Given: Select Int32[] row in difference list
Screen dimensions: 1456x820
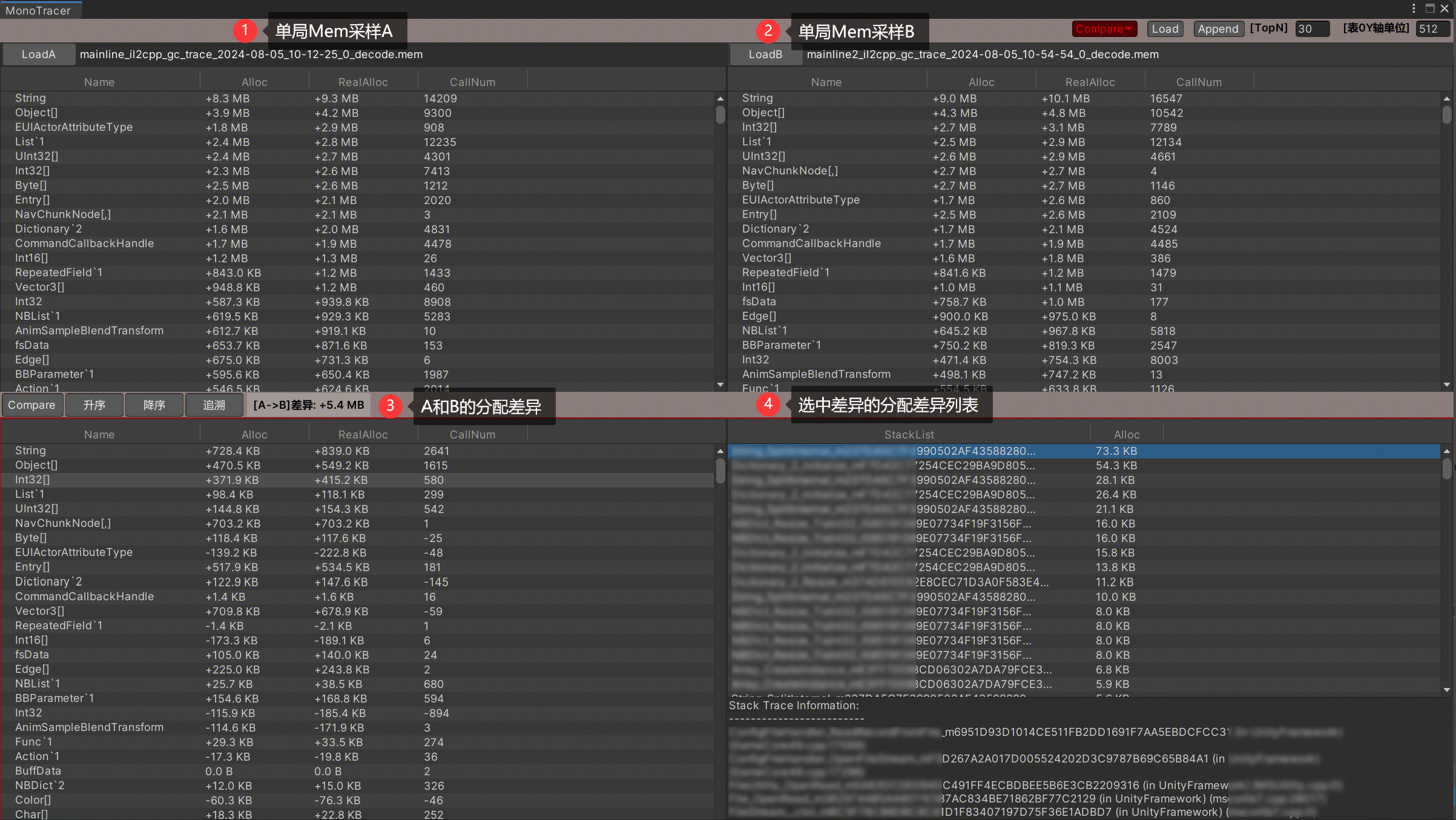Looking at the screenshot, I should 33,480.
